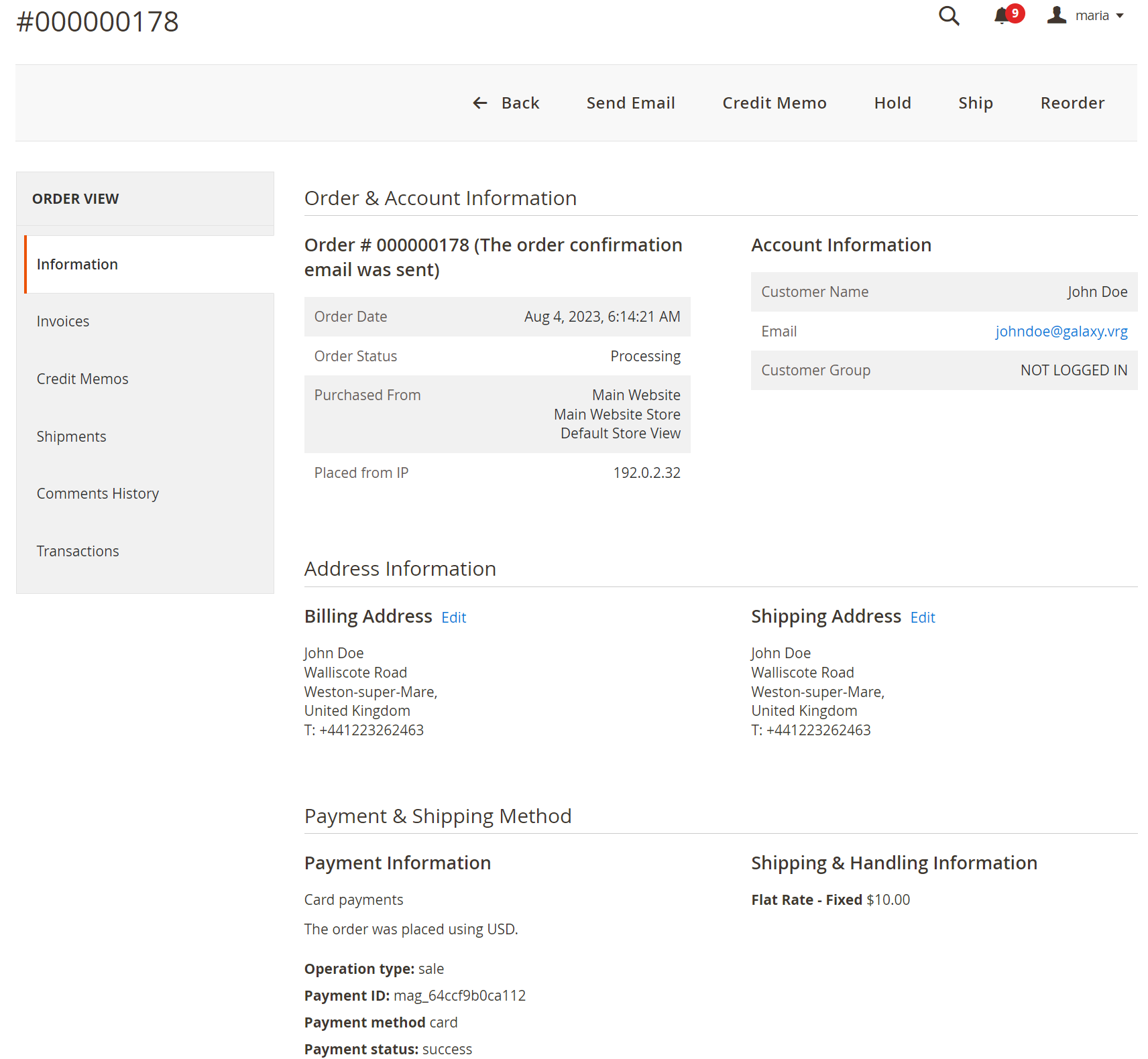Click the red notification count badge
Screen dimensions: 1148x1059
(1015, 13)
